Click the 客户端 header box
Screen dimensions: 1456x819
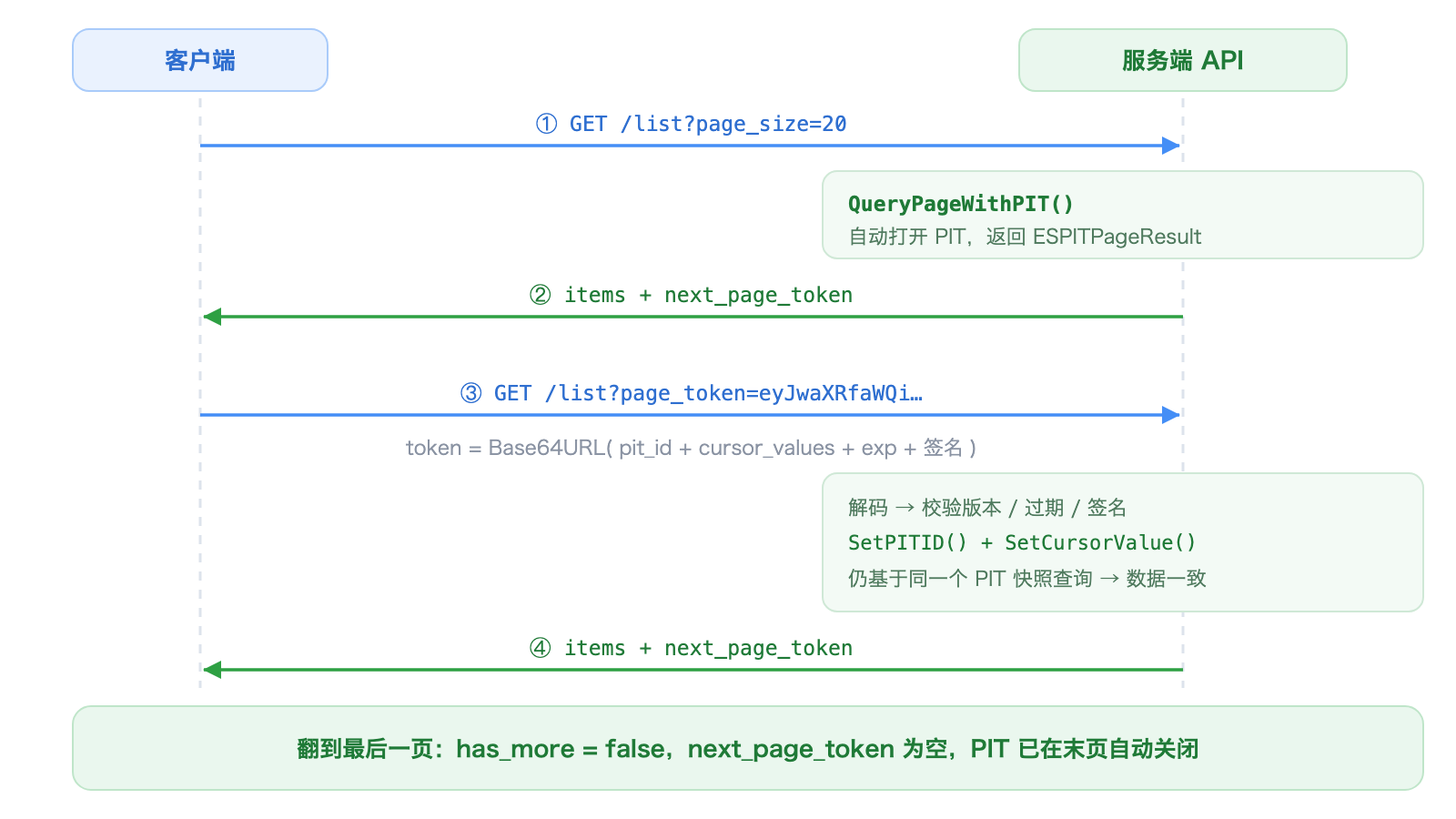[200, 60]
